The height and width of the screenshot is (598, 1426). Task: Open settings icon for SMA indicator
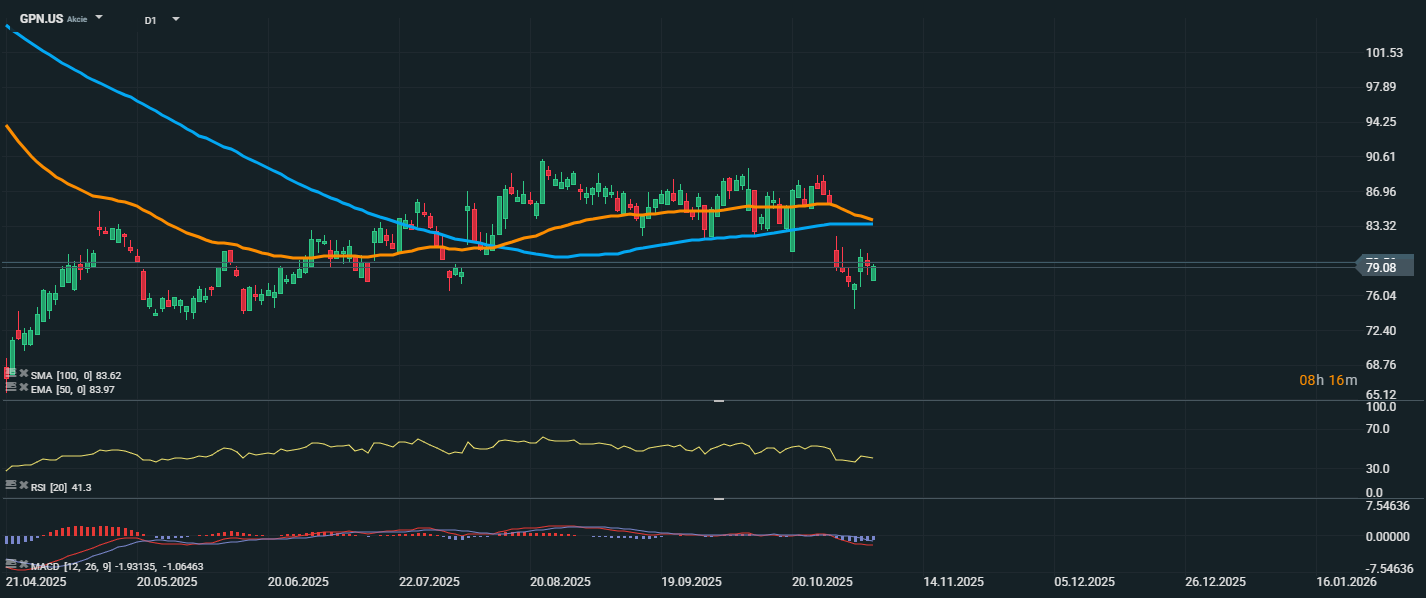(11, 373)
